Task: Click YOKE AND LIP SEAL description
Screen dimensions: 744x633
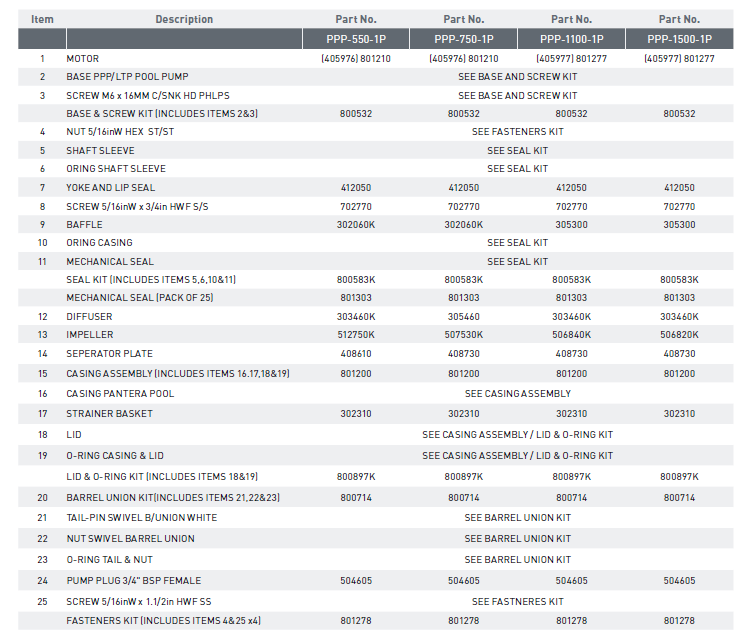Action: point(111,188)
